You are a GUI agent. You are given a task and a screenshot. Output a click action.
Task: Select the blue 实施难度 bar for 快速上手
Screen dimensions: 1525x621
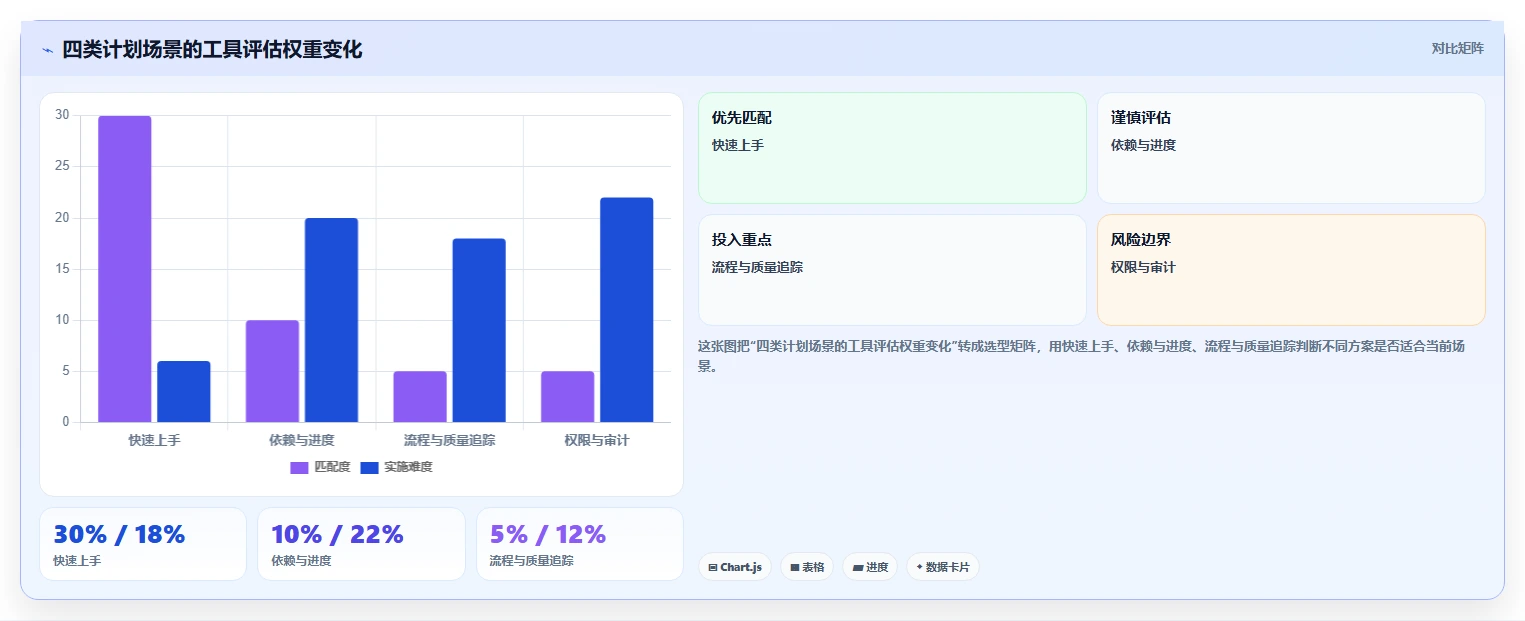(x=184, y=391)
